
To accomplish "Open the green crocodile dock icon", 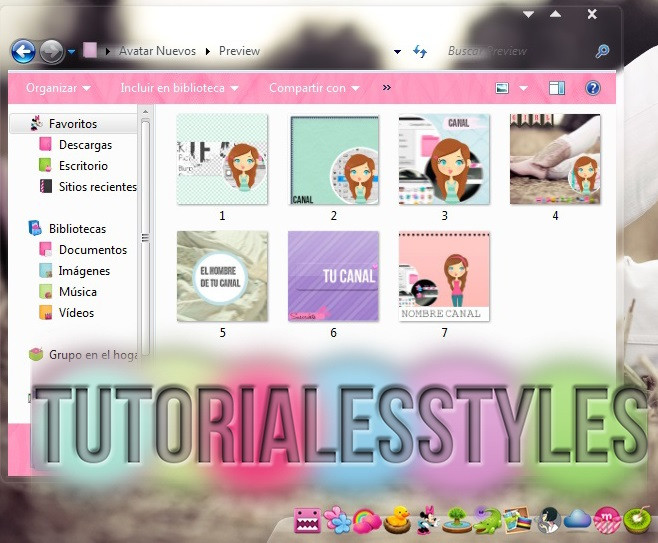I will (488, 520).
